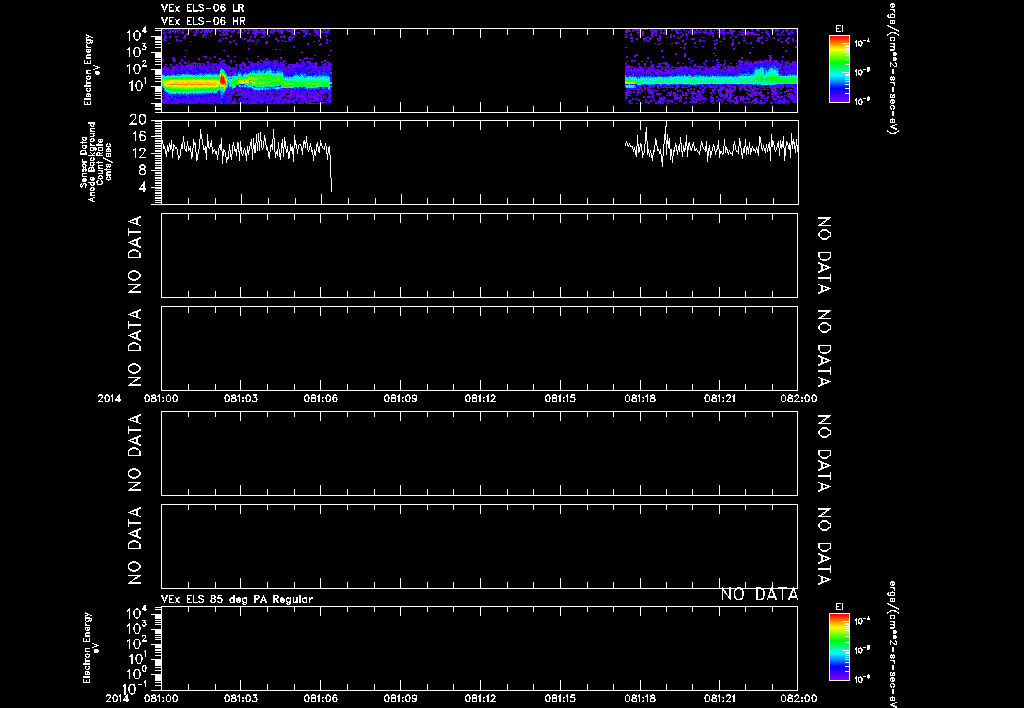
Task: Click the 8 tick label on the count-rate axis
Action: [142, 170]
